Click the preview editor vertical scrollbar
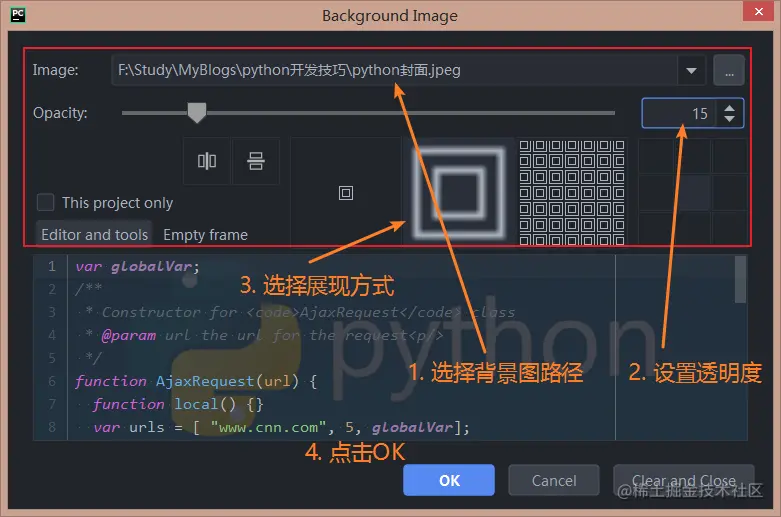The image size is (781, 517). [x=741, y=279]
